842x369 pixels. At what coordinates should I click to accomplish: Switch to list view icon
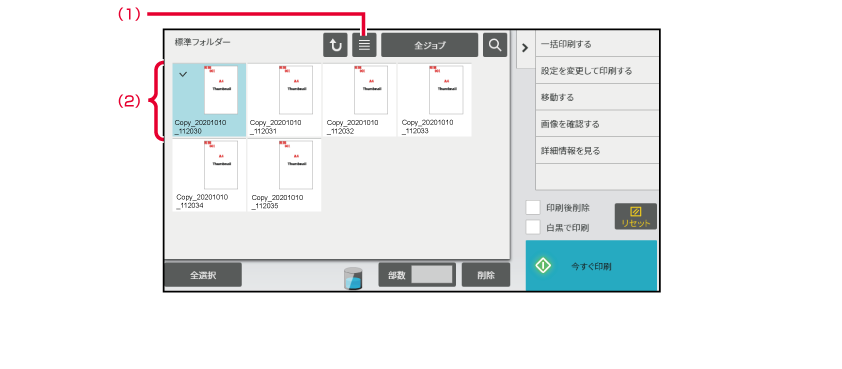click(x=364, y=45)
